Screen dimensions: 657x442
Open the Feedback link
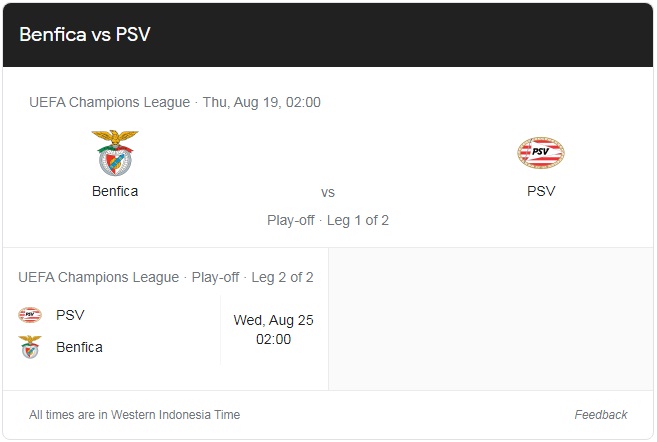click(x=600, y=415)
